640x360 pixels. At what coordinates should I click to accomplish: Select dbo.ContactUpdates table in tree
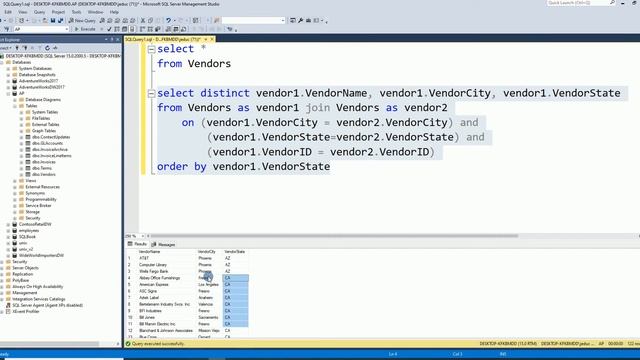point(51,137)
